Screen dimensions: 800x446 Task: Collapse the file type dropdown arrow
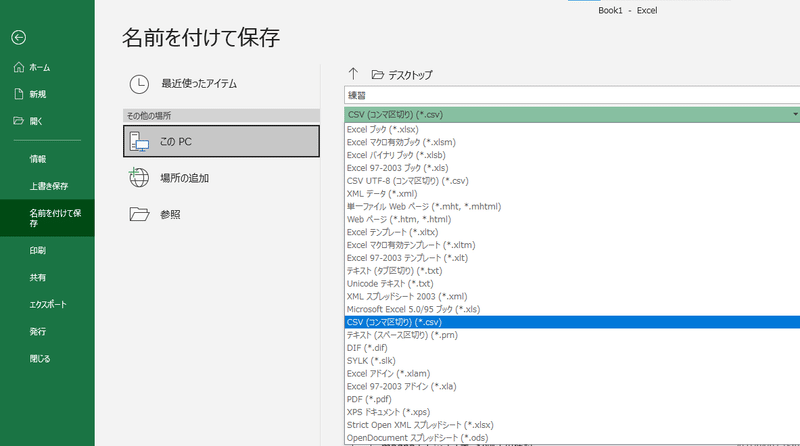[x=795, y=114]
